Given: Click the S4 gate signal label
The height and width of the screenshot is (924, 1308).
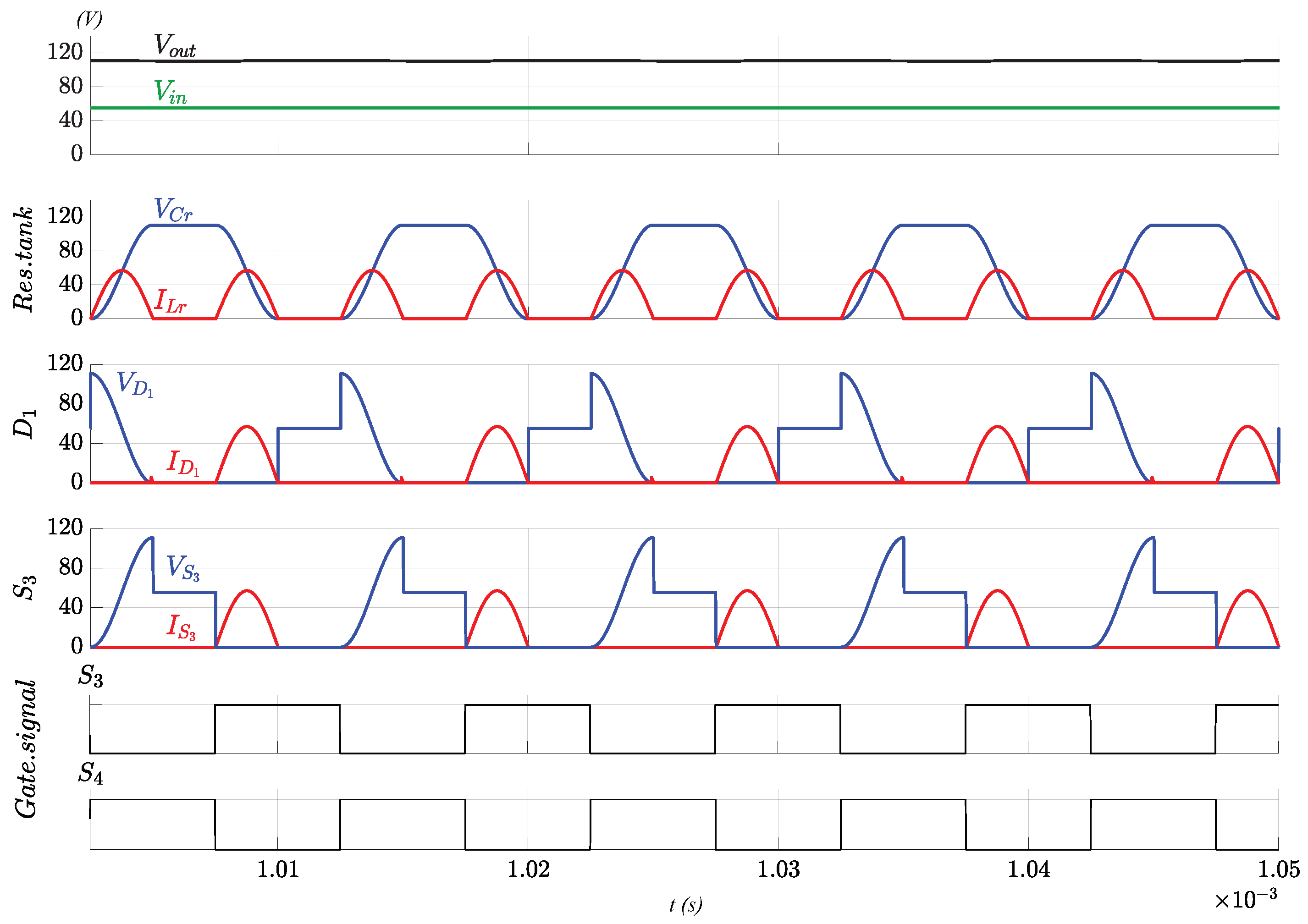Looking at the screenshot, I should click(x=91, y=774).
